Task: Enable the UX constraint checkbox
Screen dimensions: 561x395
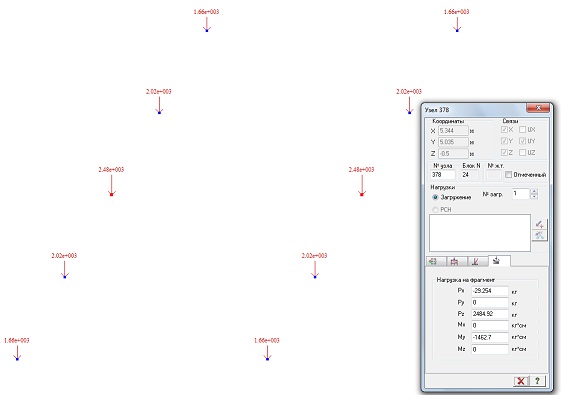Action: click(522, 130)
